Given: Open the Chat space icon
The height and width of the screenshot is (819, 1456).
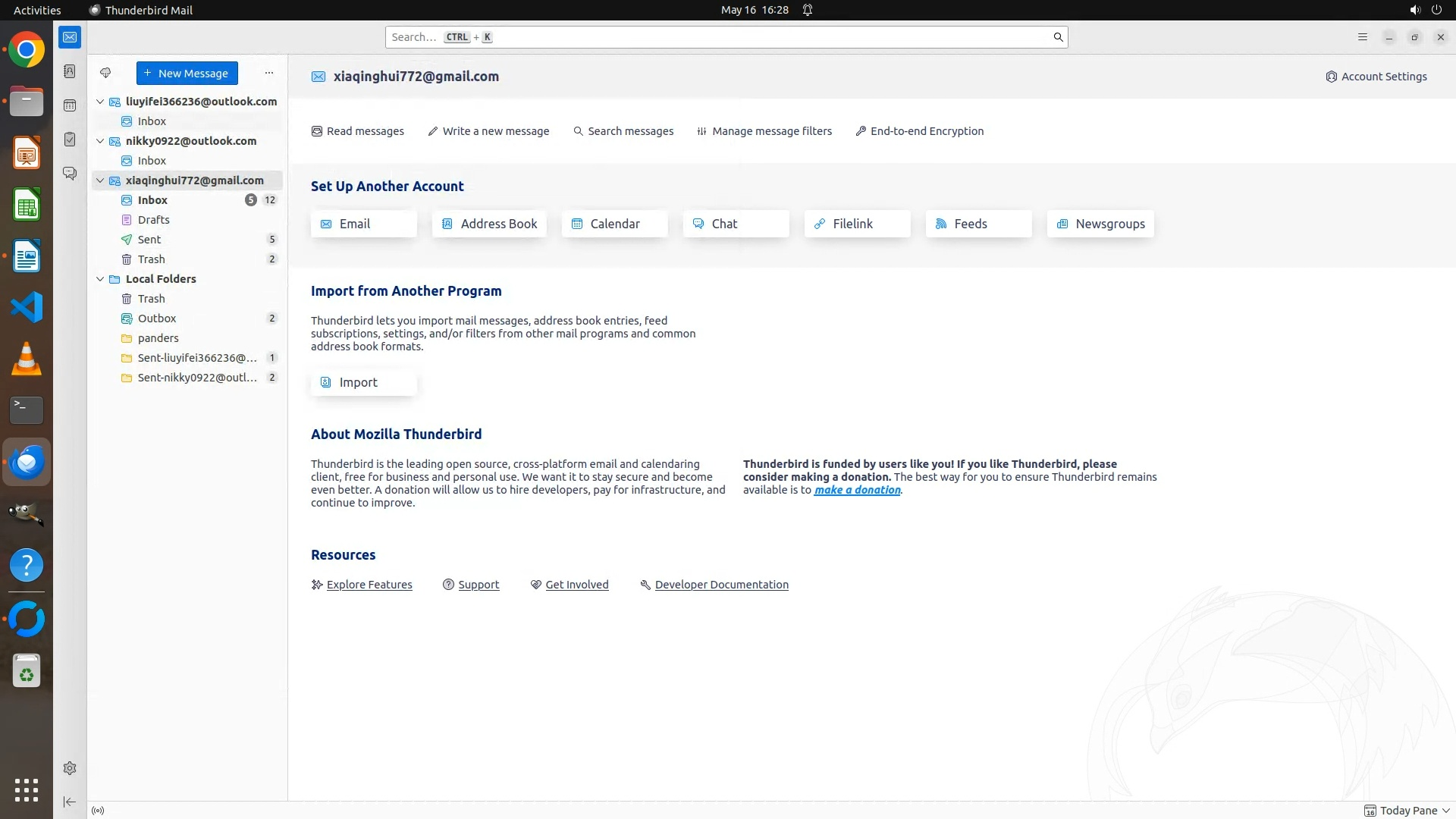Looking at the screenshot, I should coord(70,174).
